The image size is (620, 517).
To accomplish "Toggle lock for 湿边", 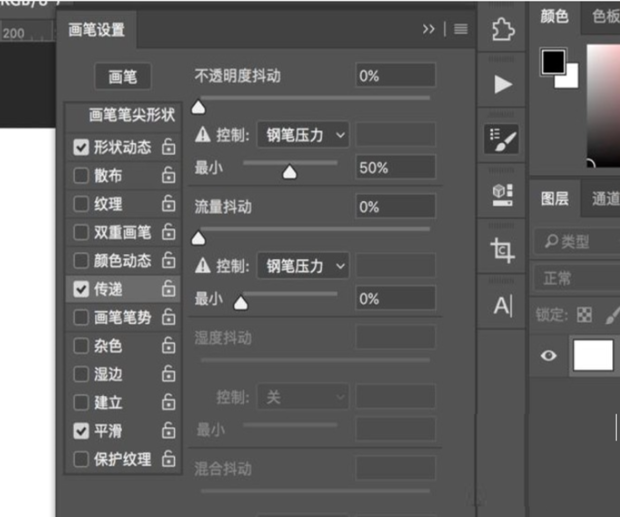I will pyautogui.click(x=168, y=374).
